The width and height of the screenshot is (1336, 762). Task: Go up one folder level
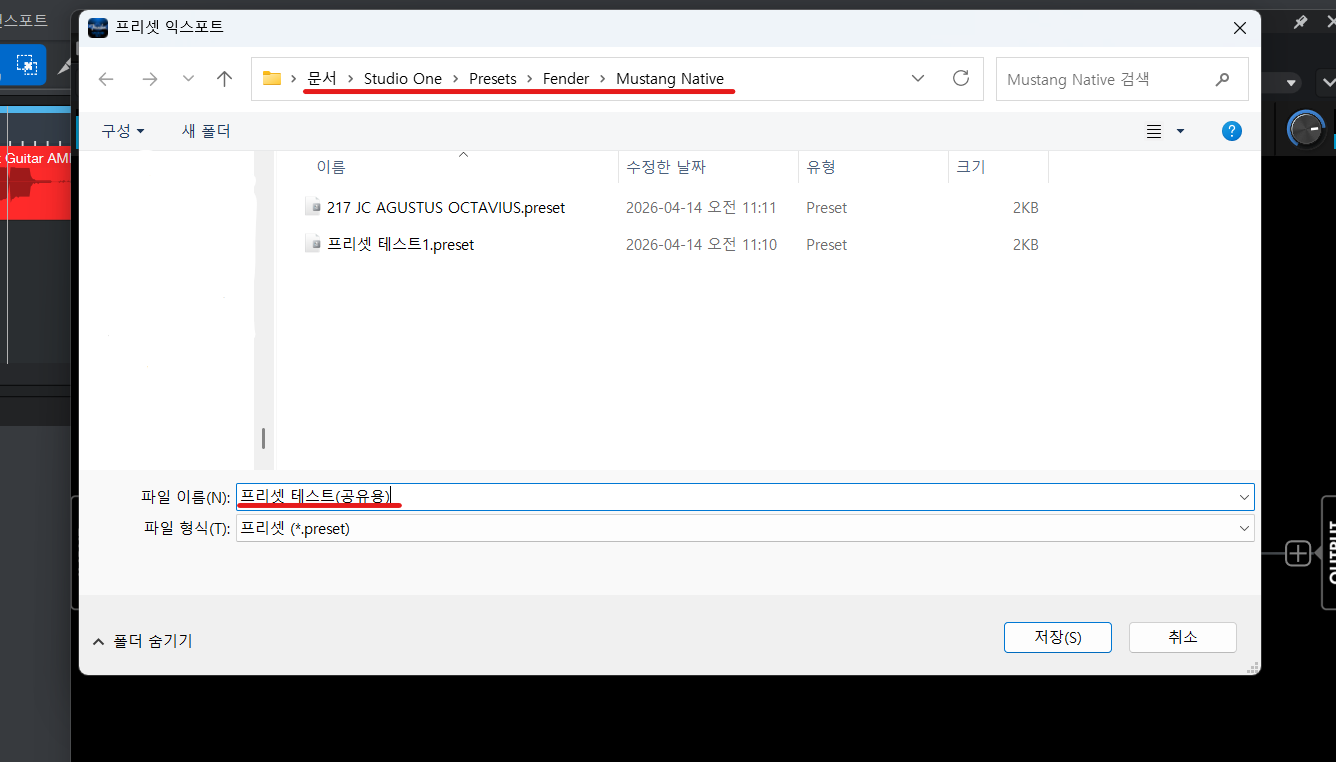(x=224, y=79)
